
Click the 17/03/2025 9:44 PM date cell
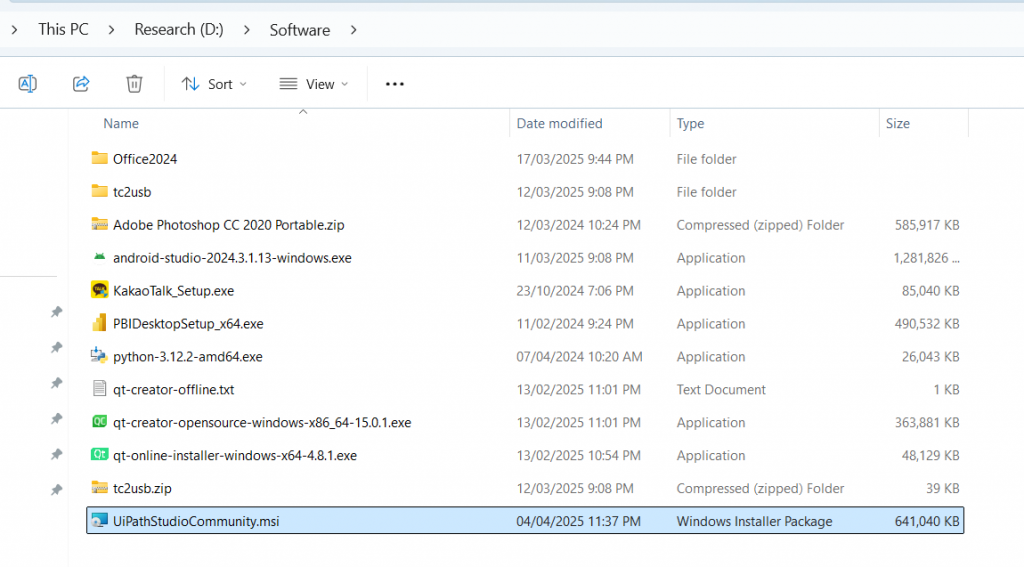point(575,159)
